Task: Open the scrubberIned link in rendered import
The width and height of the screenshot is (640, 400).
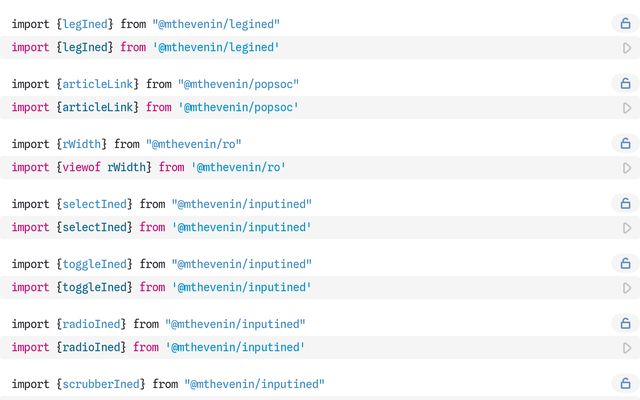Action: point(101,384)
